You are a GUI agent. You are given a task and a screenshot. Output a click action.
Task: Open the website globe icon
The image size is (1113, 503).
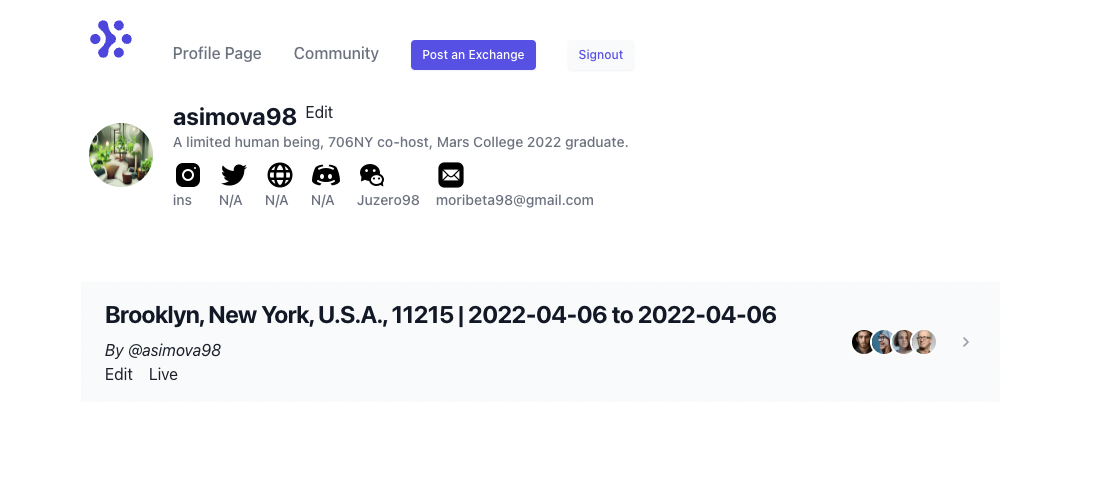280,175
